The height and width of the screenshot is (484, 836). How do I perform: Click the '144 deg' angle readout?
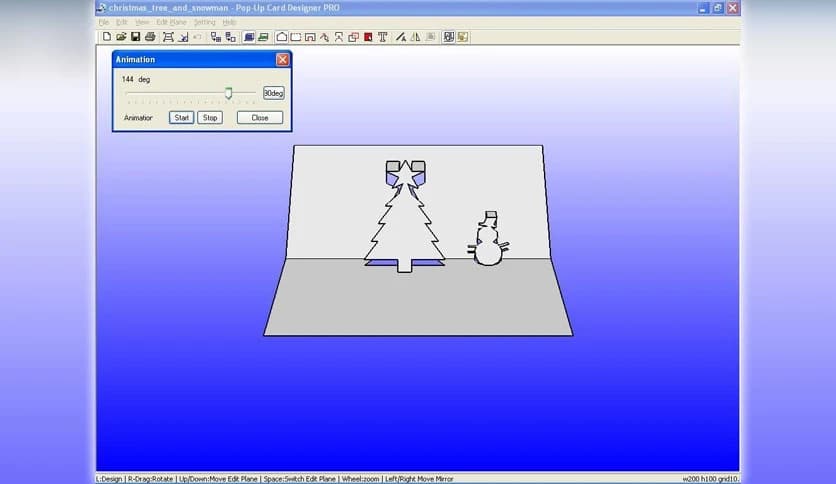(136, 79)
